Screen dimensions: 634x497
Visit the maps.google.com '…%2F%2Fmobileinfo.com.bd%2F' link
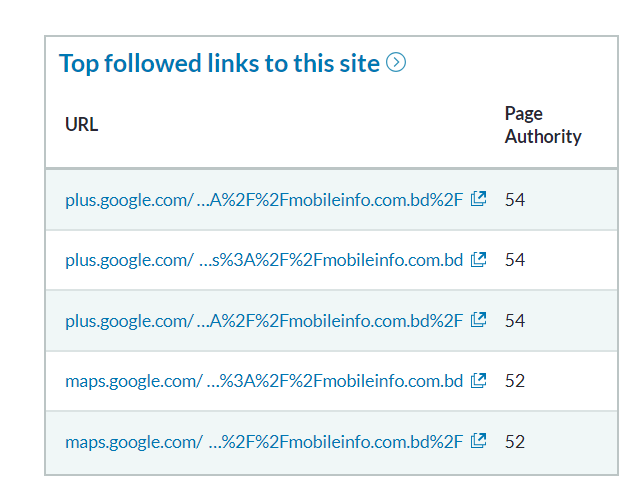tap(264, 441)
